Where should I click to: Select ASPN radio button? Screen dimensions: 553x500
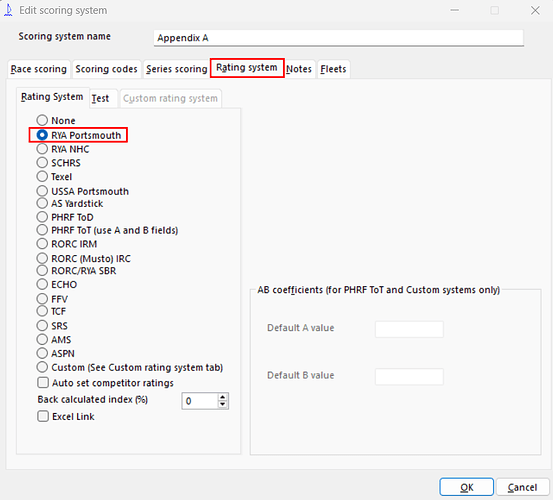pos(42,353)
